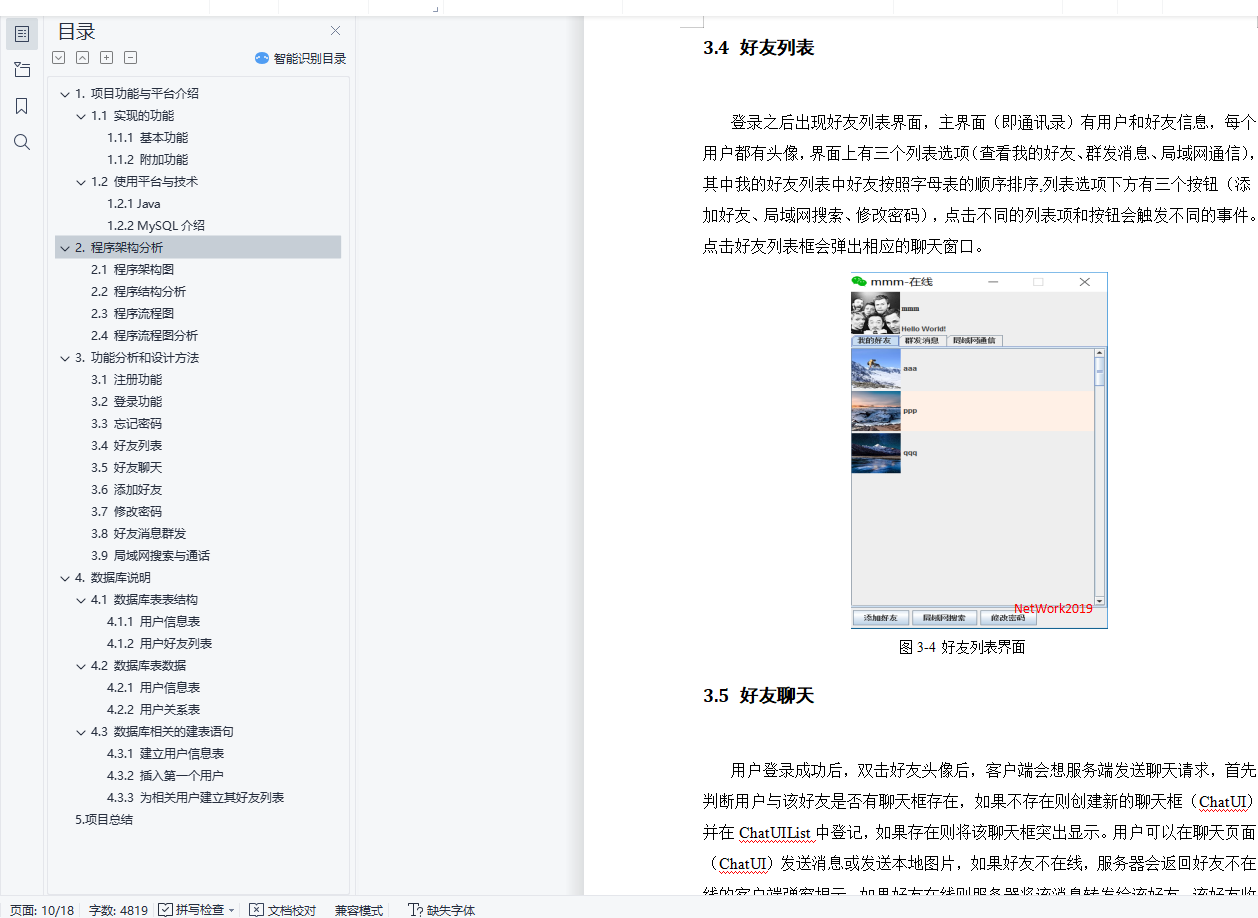Select outline row 2.1 程序架构图

point(132,270)
